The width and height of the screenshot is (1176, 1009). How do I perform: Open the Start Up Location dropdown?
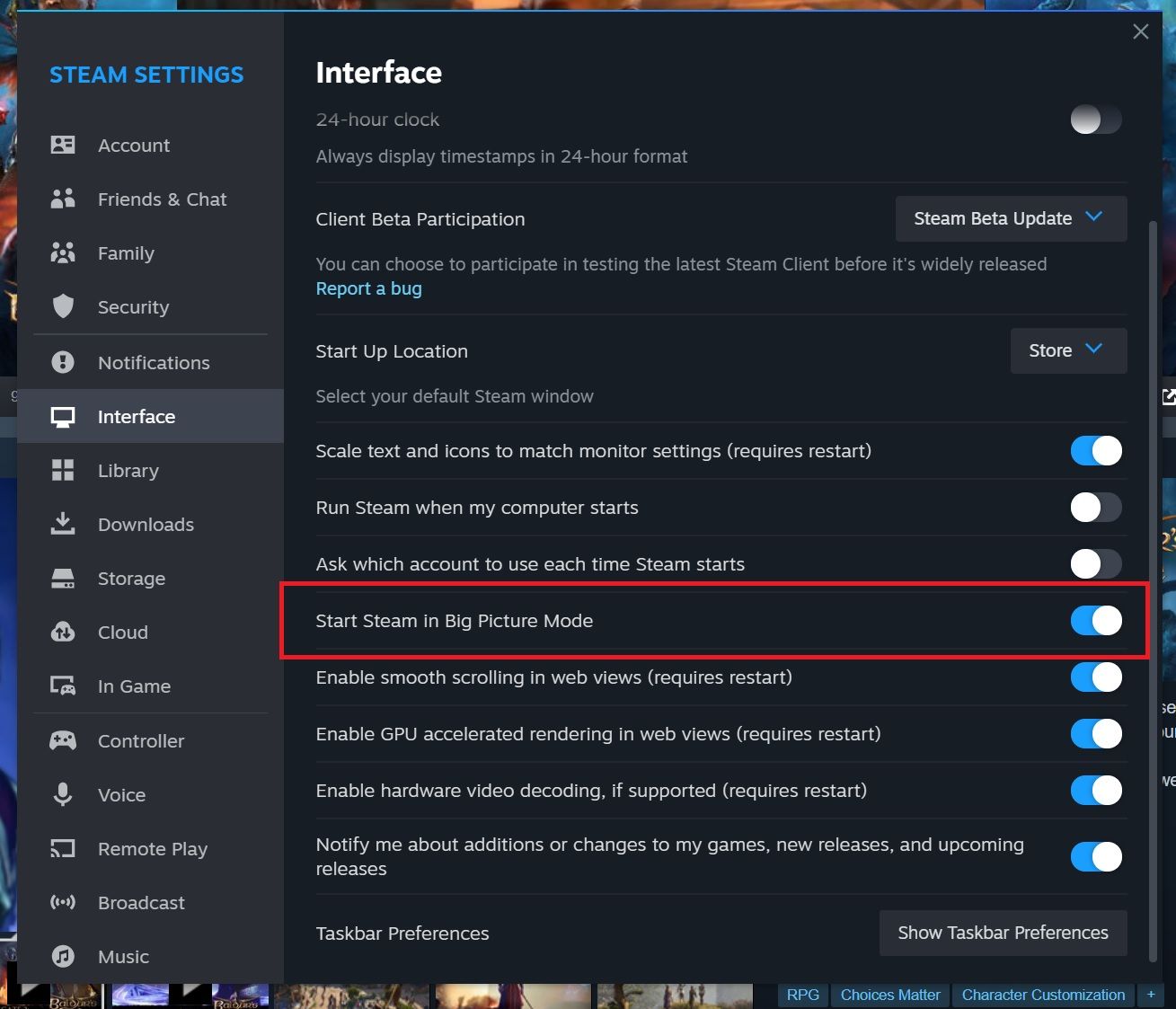(1068, 350)
